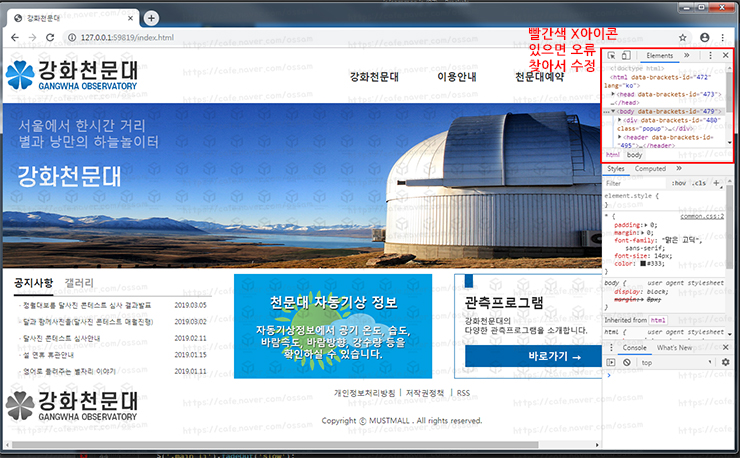Select the 공지사항 tab
740x458 pixels.
tap(34, 283)
